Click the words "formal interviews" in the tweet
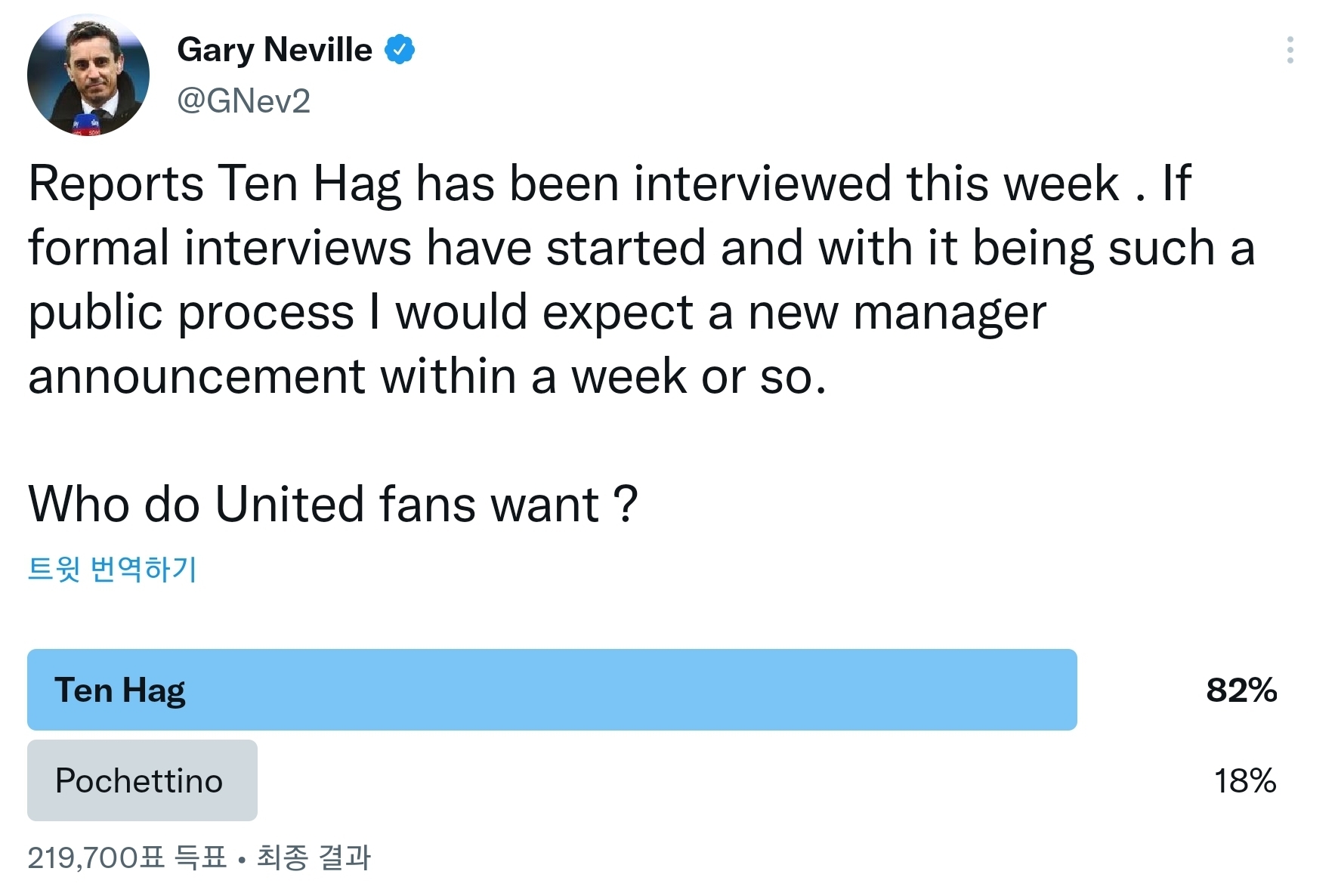1335x896 pixels. tap(219, 248)
